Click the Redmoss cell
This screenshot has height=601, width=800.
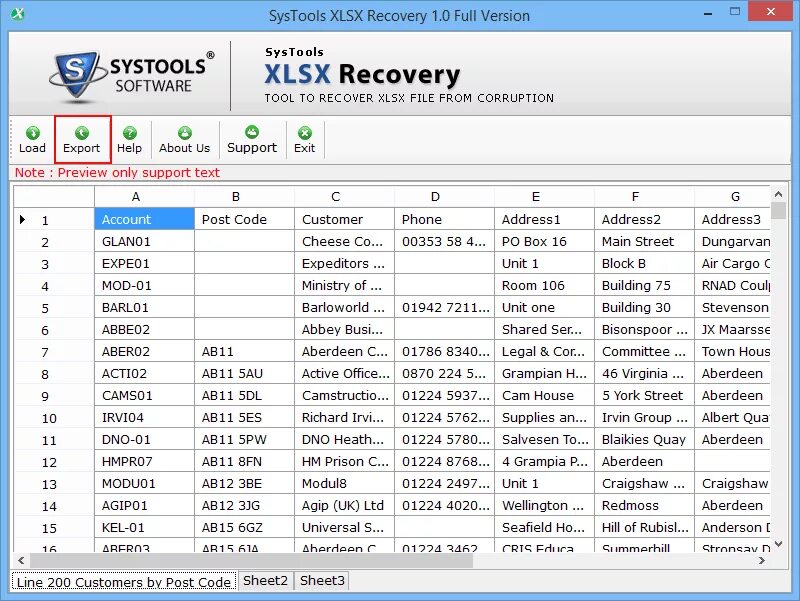click(x=644, y=506)
